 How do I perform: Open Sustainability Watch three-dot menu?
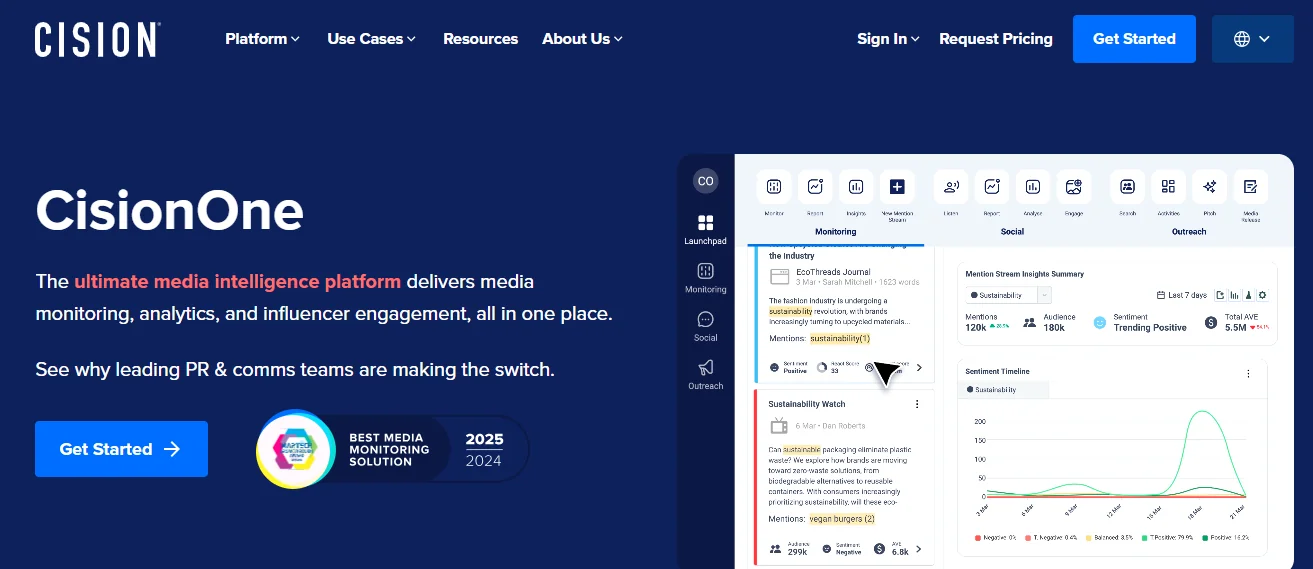click(x=917, y=404)
